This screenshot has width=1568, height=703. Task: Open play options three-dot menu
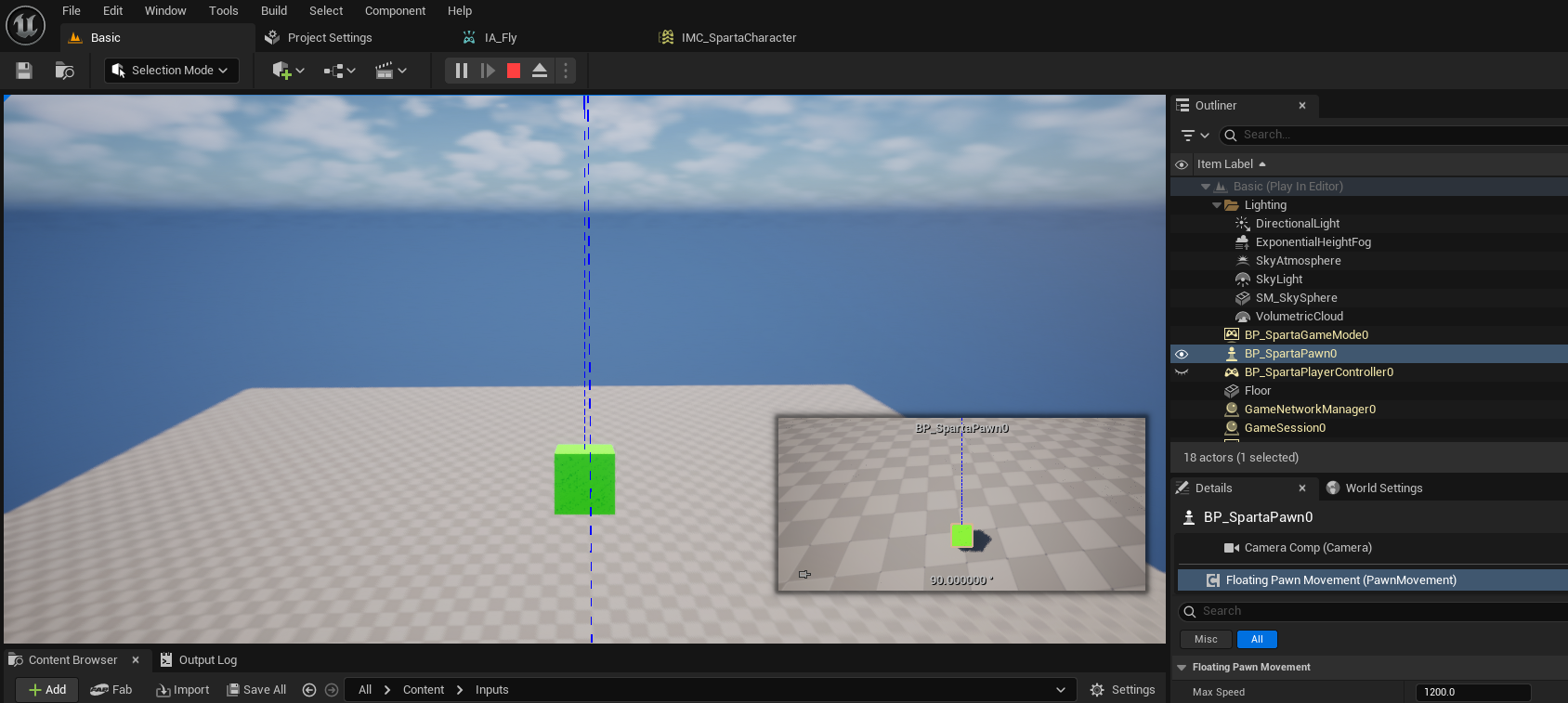pos(566,71)
